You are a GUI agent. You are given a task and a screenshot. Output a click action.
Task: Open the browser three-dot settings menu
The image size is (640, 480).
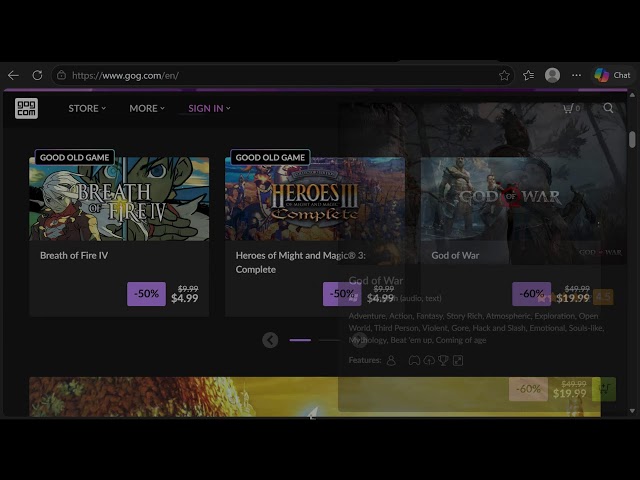click(x=576, y=75)
